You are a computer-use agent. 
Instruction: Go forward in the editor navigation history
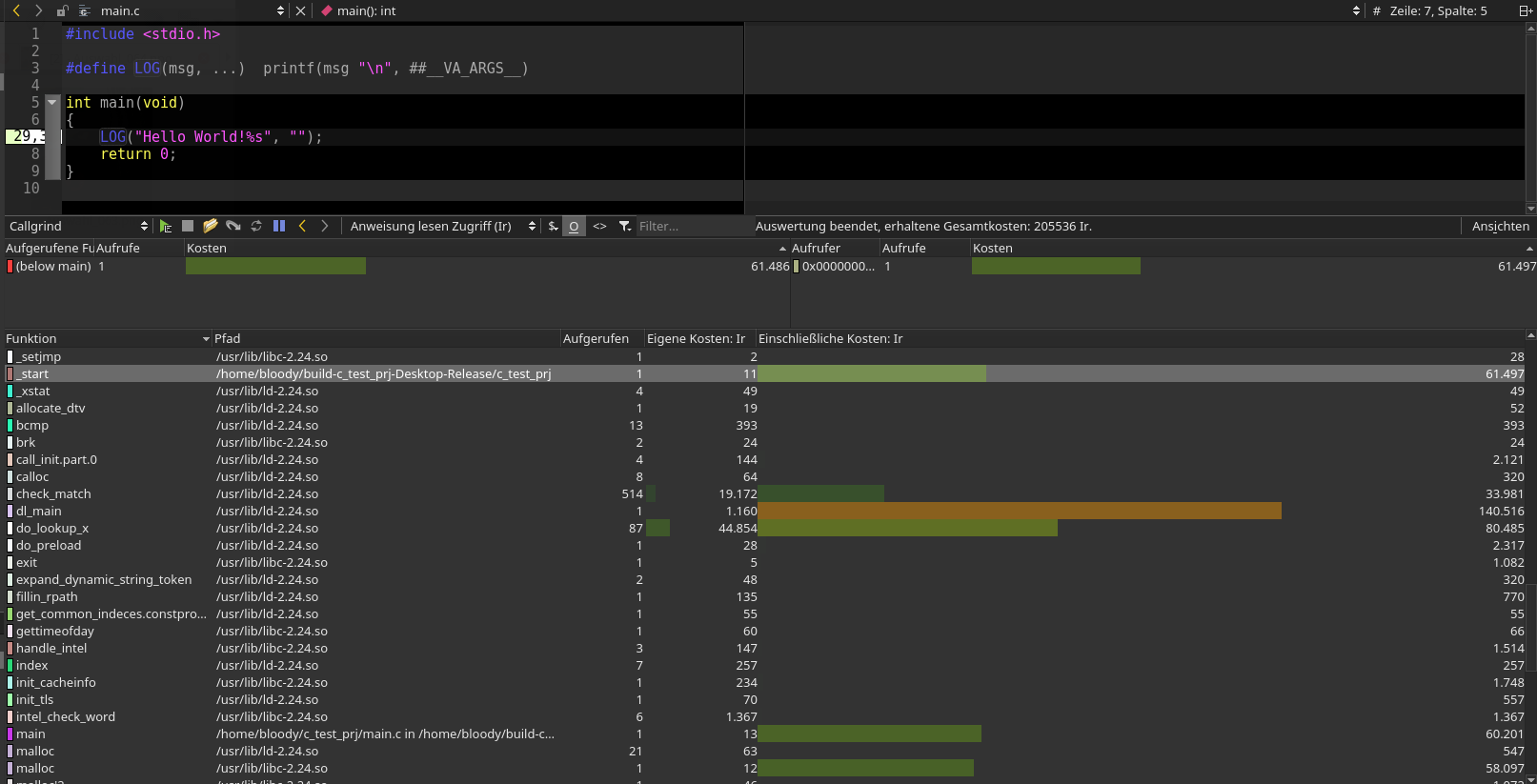click(x=38, y=10)
